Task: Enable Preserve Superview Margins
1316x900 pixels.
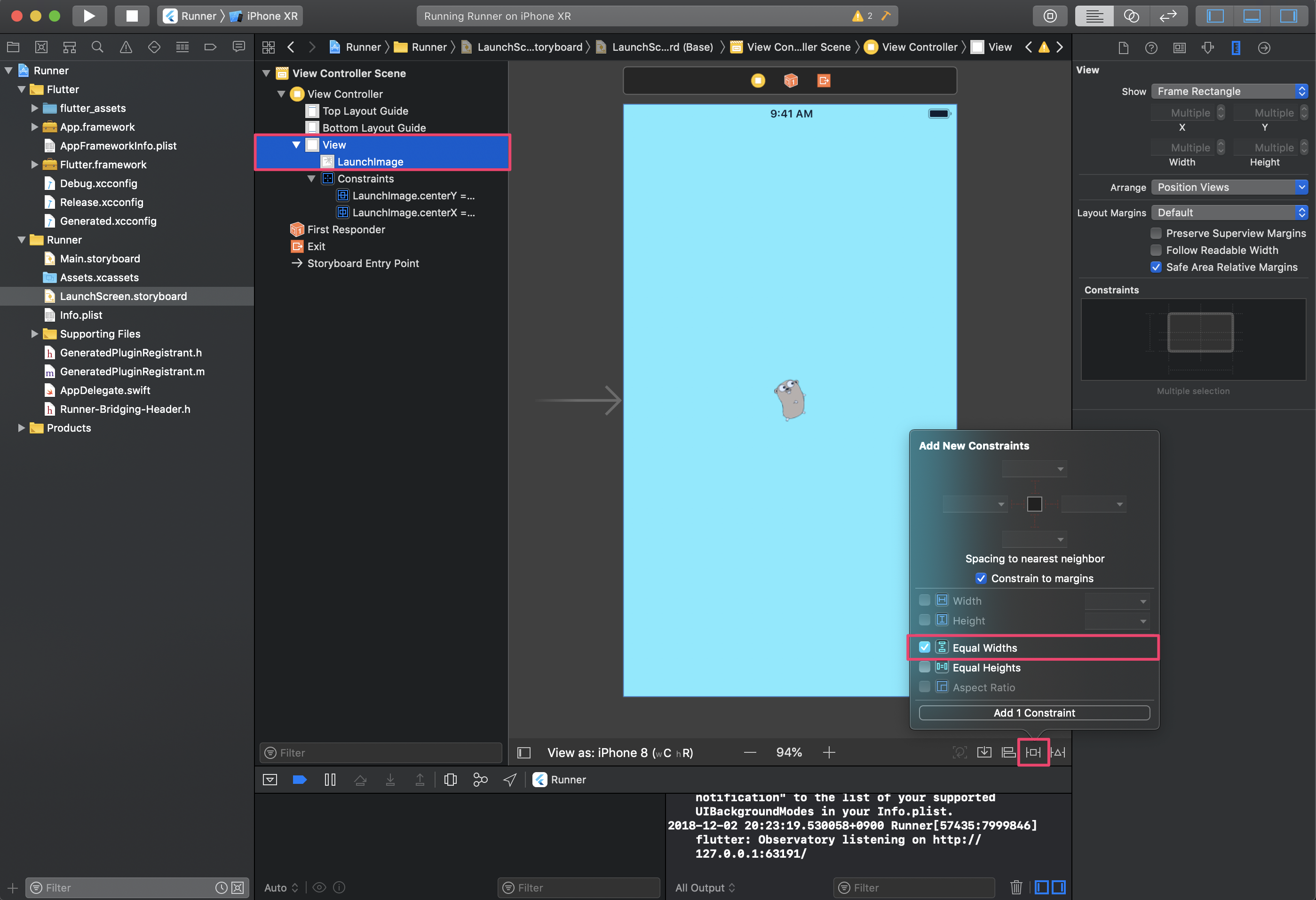Action: (1156, 233)
